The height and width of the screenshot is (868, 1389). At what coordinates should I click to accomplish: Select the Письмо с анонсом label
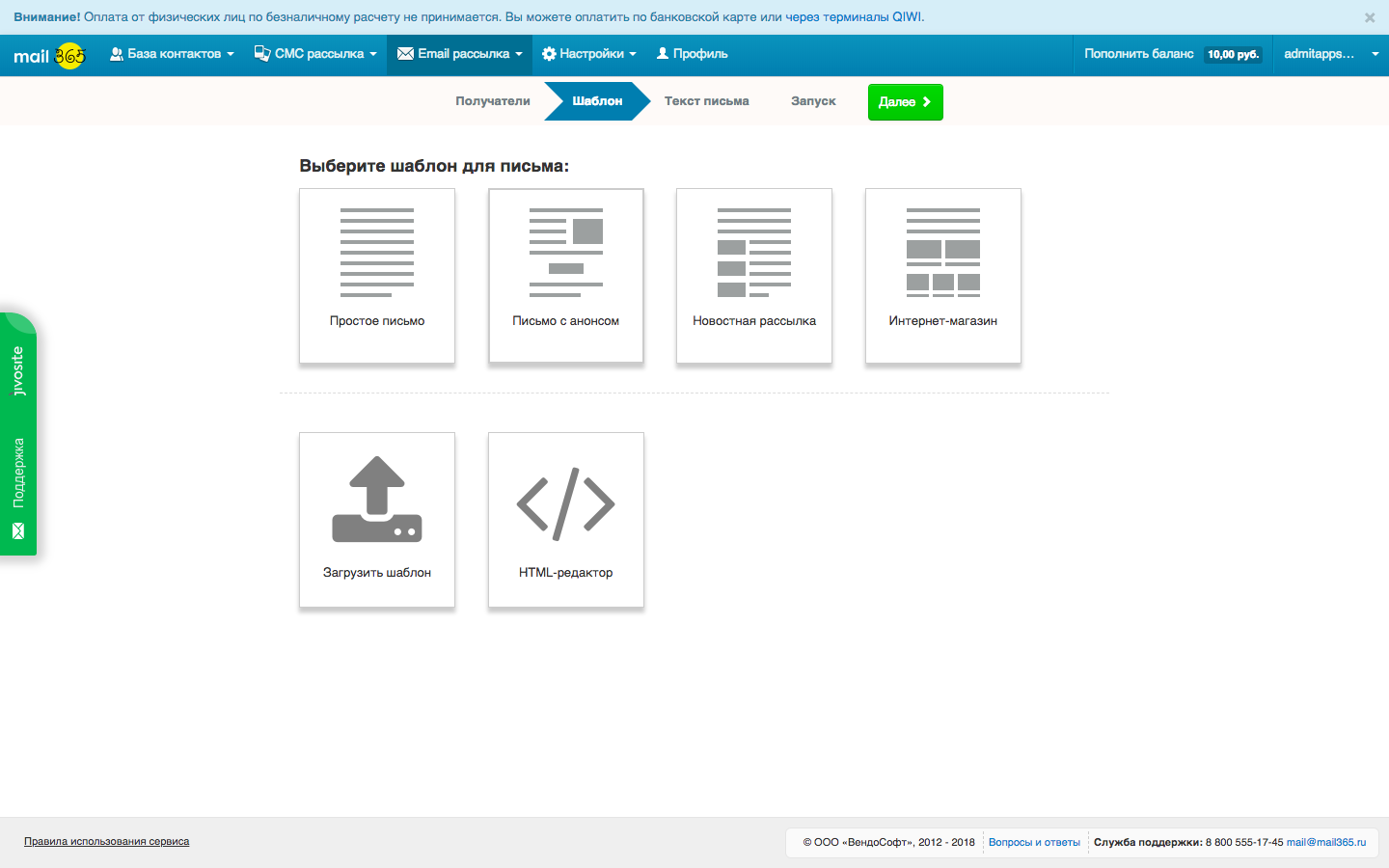[566, 321]
